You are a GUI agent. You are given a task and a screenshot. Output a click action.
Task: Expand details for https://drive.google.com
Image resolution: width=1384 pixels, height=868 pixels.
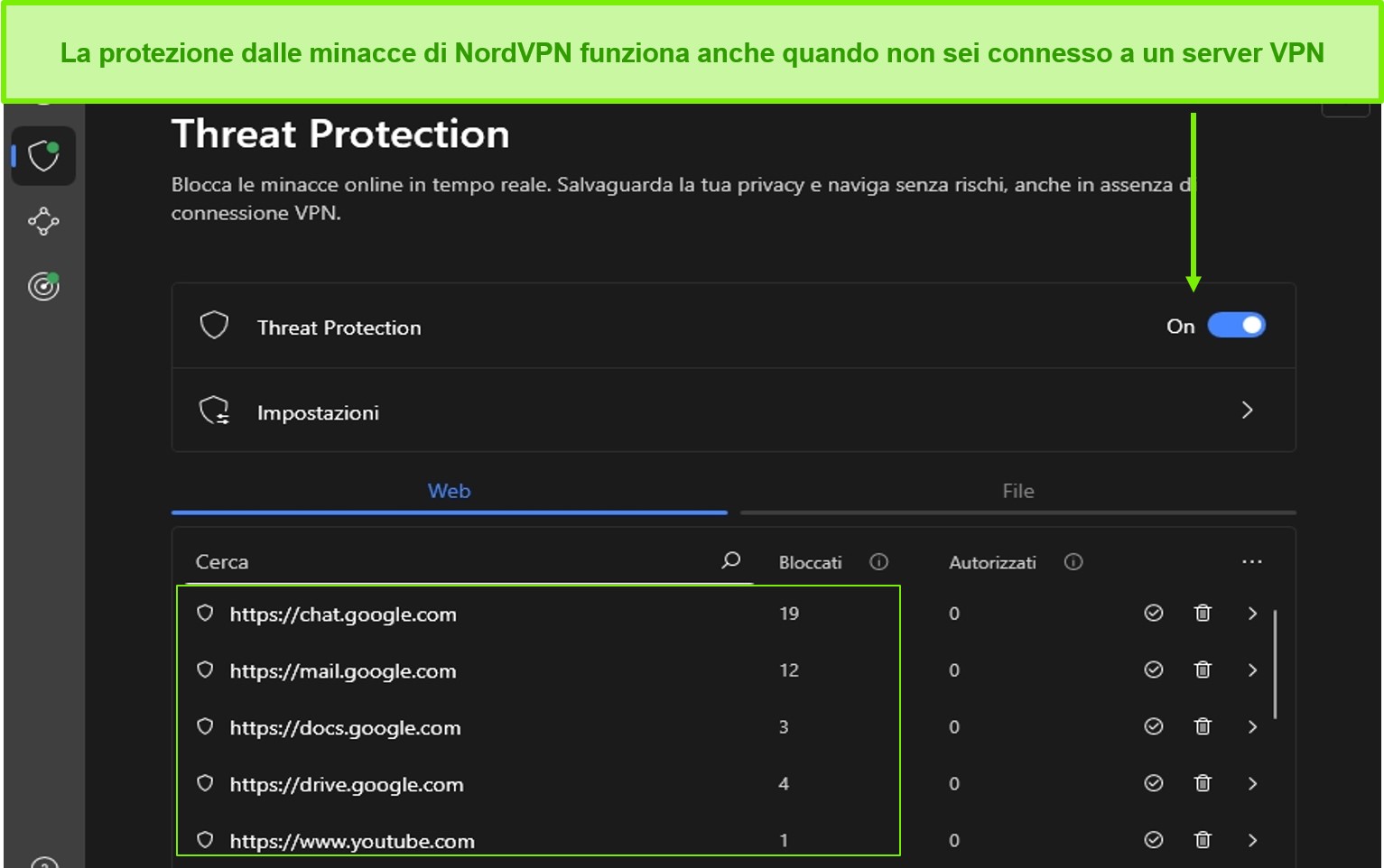tap(1252, 783)
